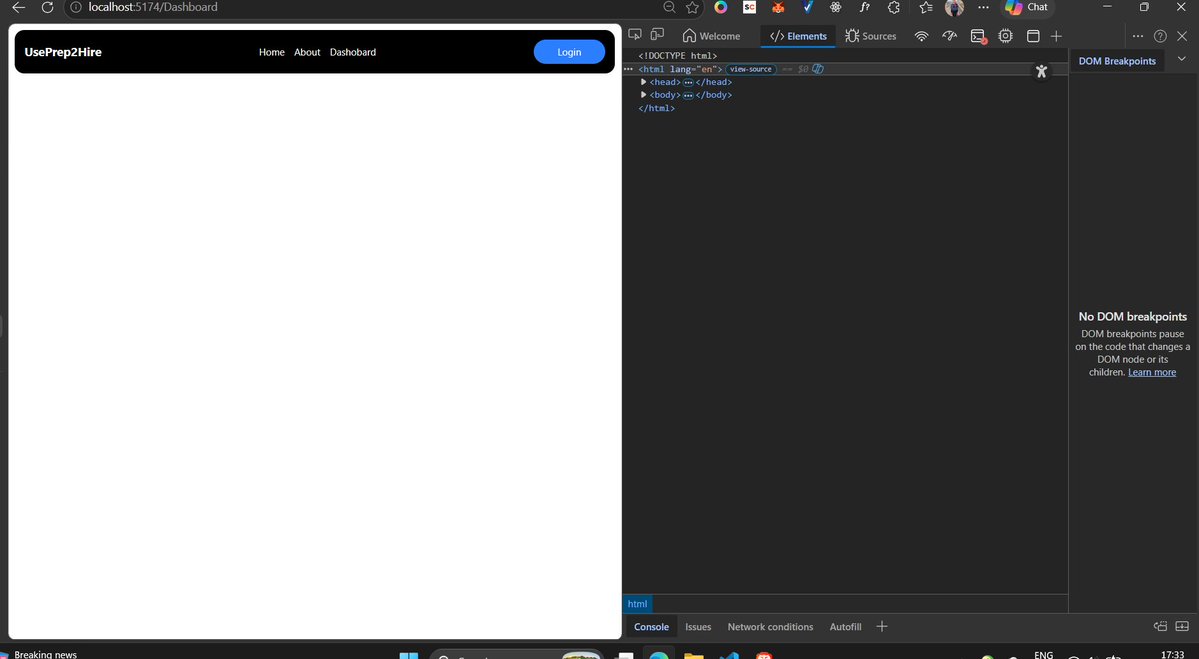This screenshot has height=659, width=1199.
Task: Click the plus icon to add DevTools panel
Action: point(1056,35)
